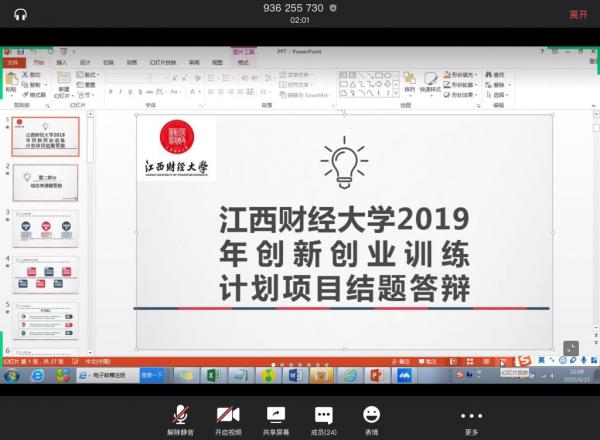Image resolution: width=600 pixels, height=440 pixels.
Task: Open the members (24) list
Action: coord(324,420)
